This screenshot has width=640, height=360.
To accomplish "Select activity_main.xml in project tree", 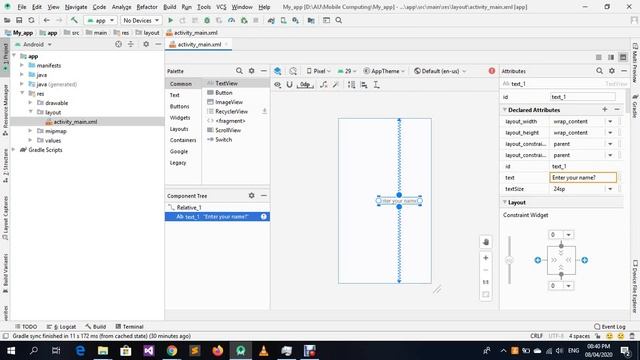I will (x=76, y=122).
